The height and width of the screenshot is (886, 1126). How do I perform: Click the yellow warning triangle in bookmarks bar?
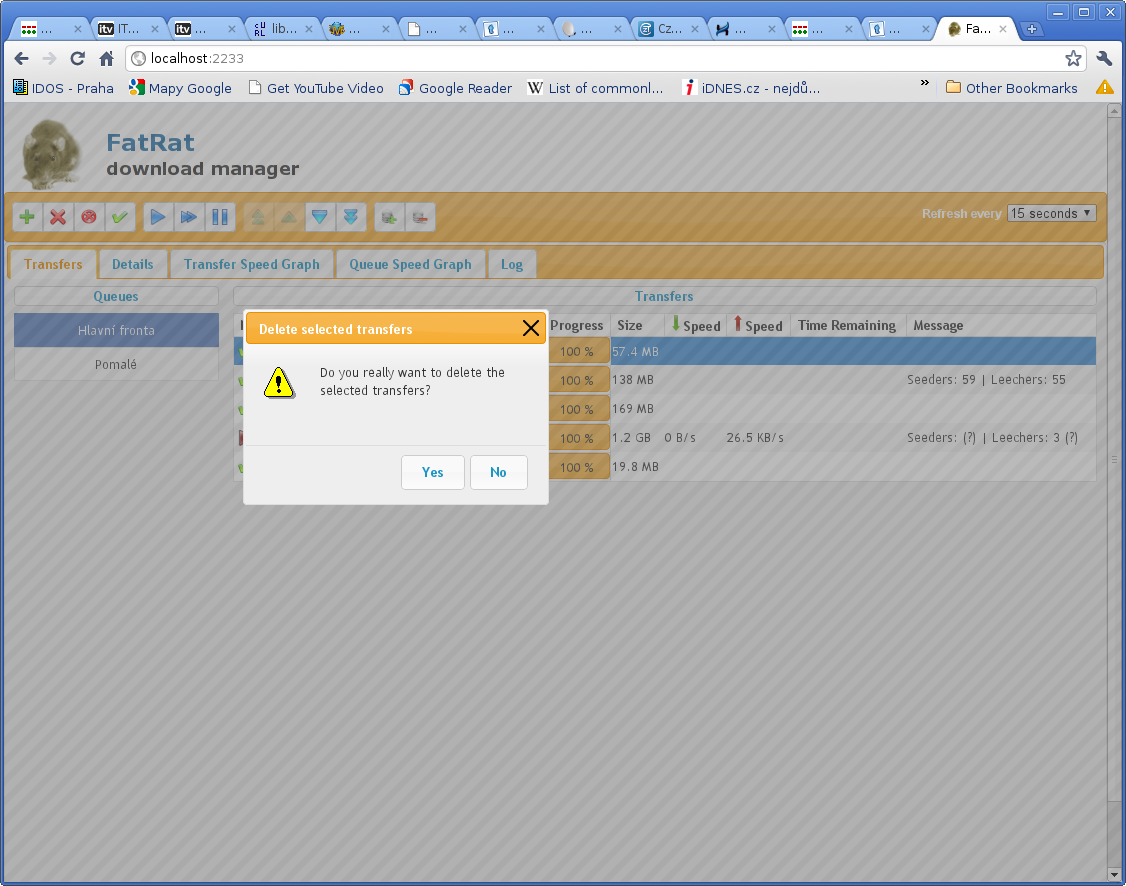[1104, 88]
